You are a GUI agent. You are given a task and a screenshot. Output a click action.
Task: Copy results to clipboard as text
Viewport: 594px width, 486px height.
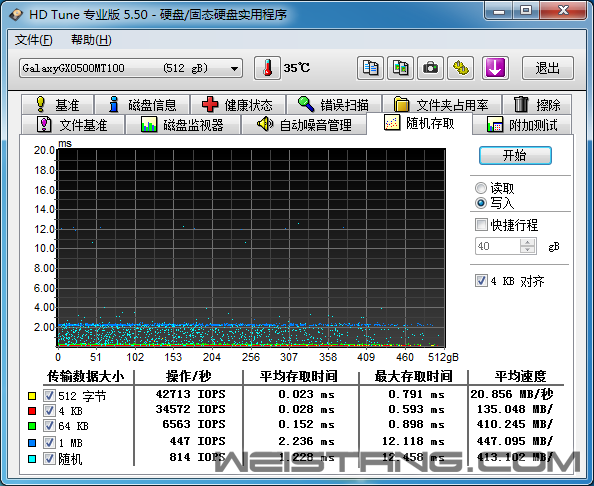coord(370,68)
